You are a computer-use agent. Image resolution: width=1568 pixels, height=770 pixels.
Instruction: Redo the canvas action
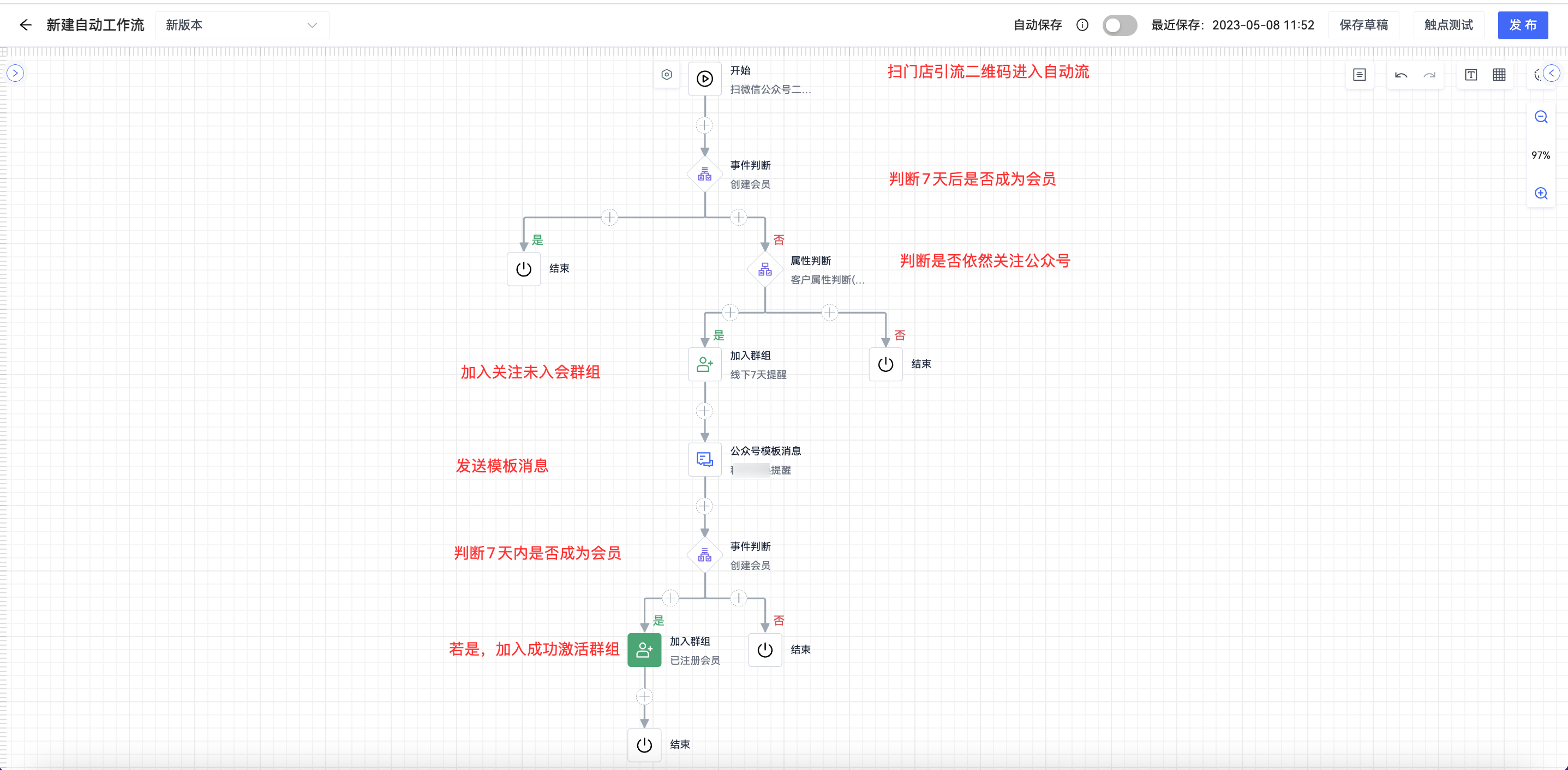point(1429,75)
